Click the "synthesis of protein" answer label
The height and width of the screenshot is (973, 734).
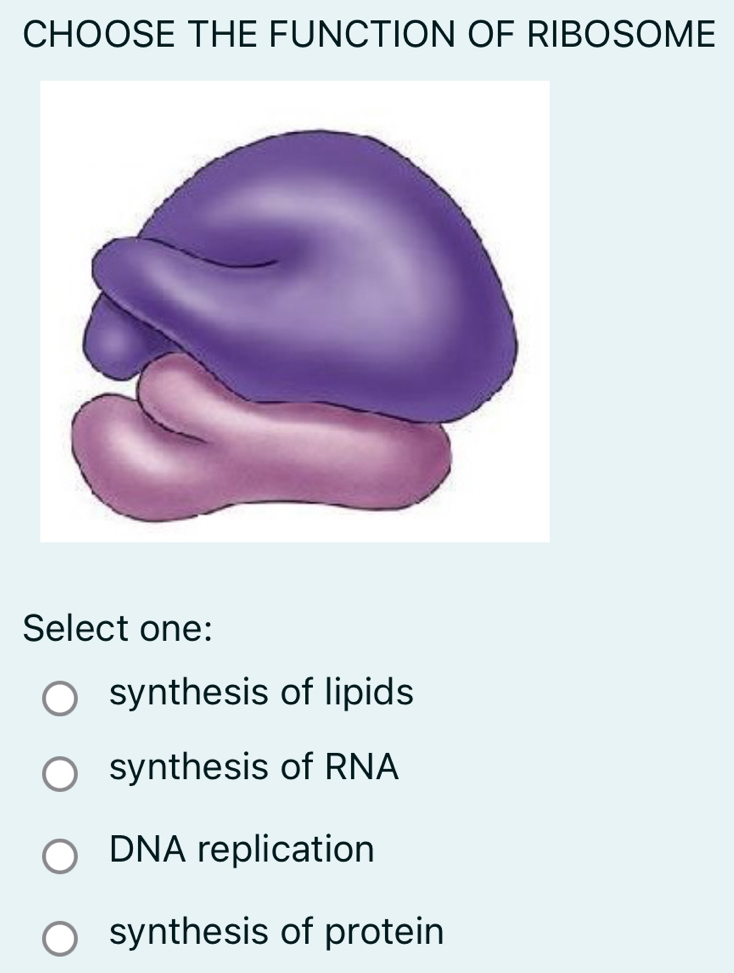(x=276, y=931)
